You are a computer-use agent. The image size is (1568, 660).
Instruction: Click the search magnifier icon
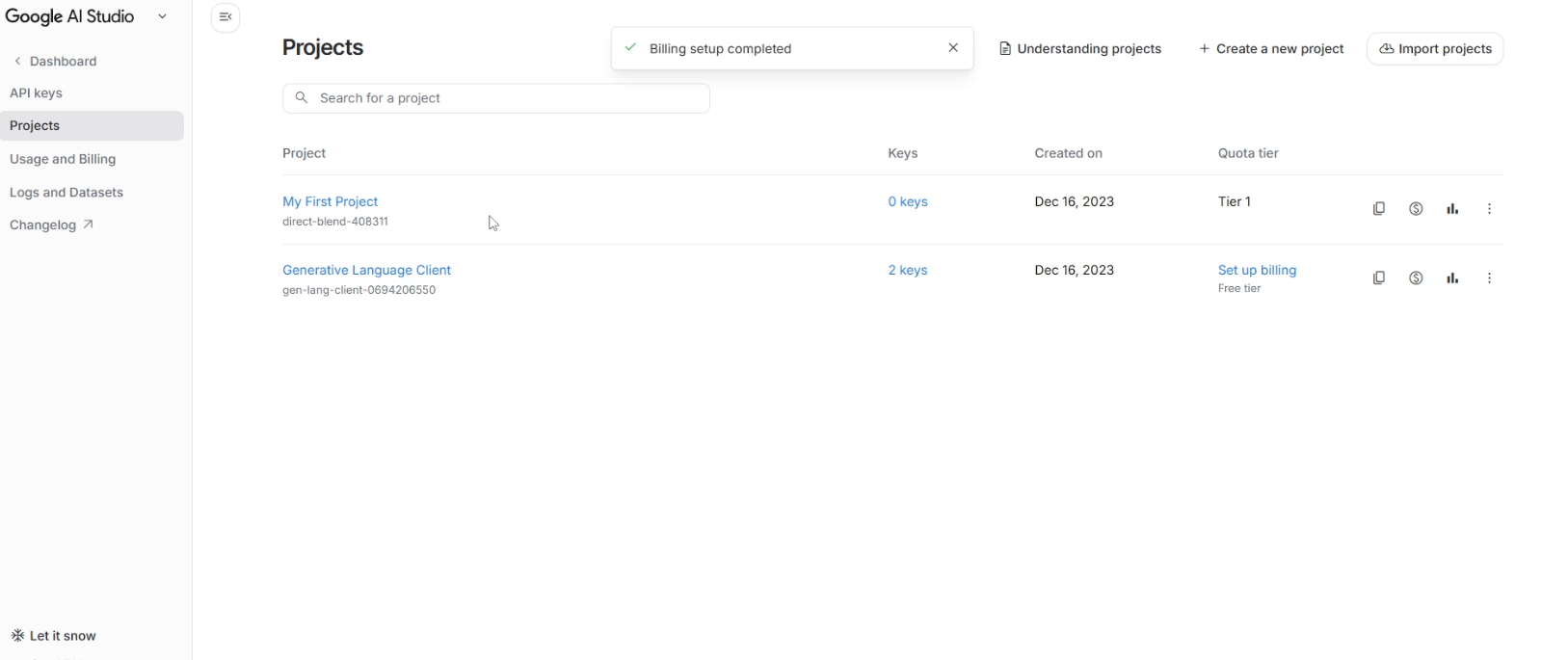point(302,98)
